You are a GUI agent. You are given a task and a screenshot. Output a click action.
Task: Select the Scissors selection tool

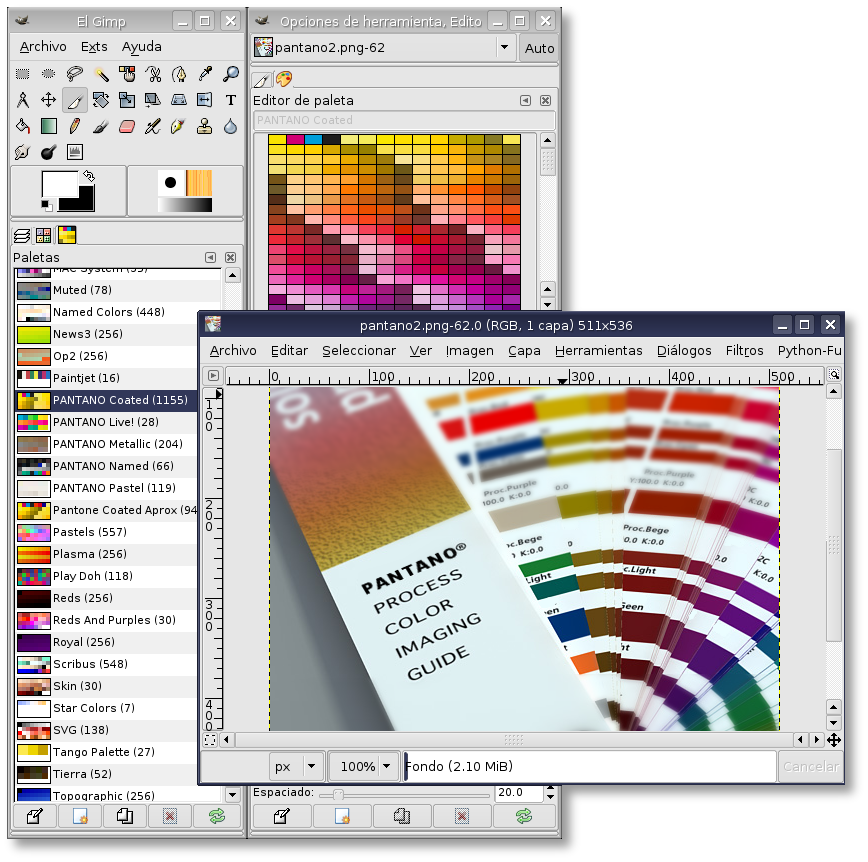coord(153,74)
